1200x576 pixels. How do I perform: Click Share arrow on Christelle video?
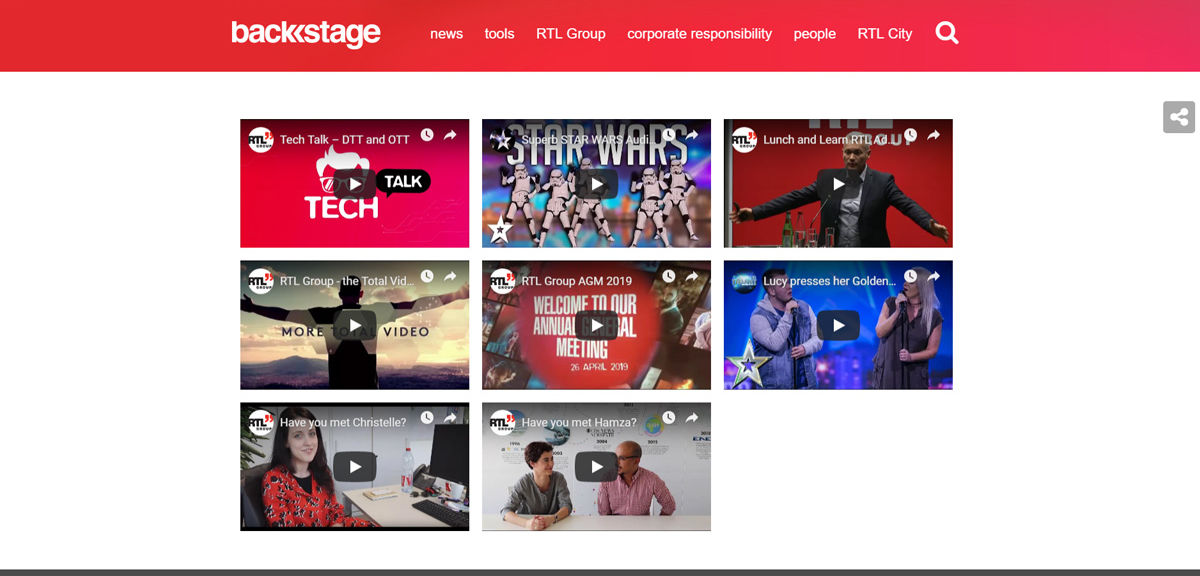(450, 418)
